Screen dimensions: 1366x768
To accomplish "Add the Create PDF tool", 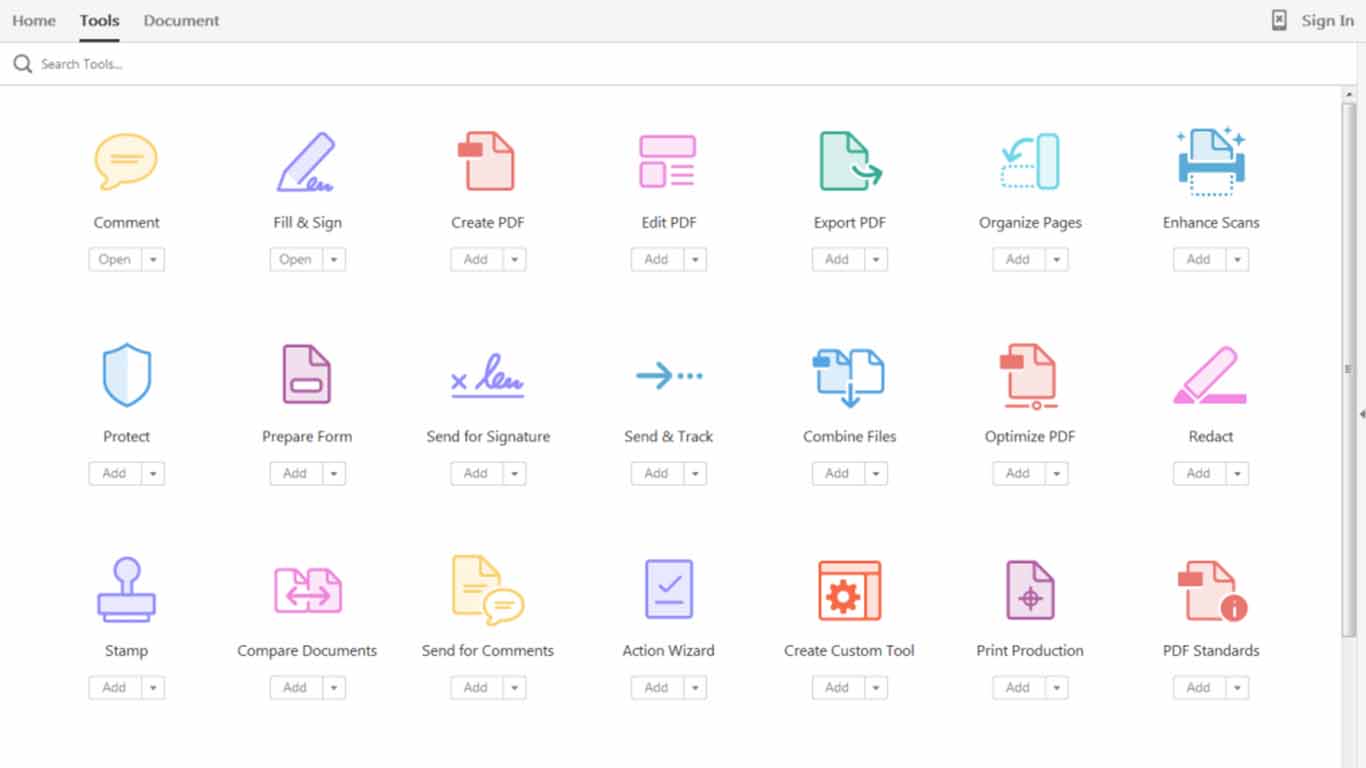I will click(477, 260).
